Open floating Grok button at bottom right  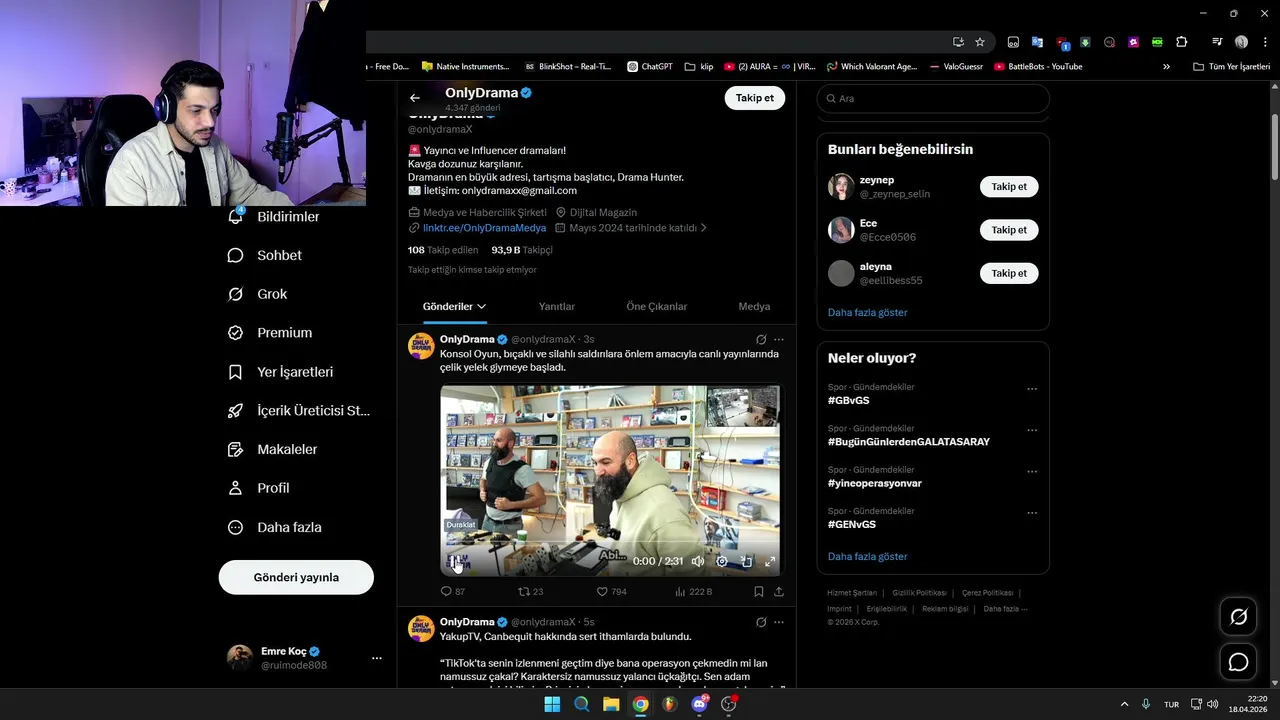tap(1238, 617)
